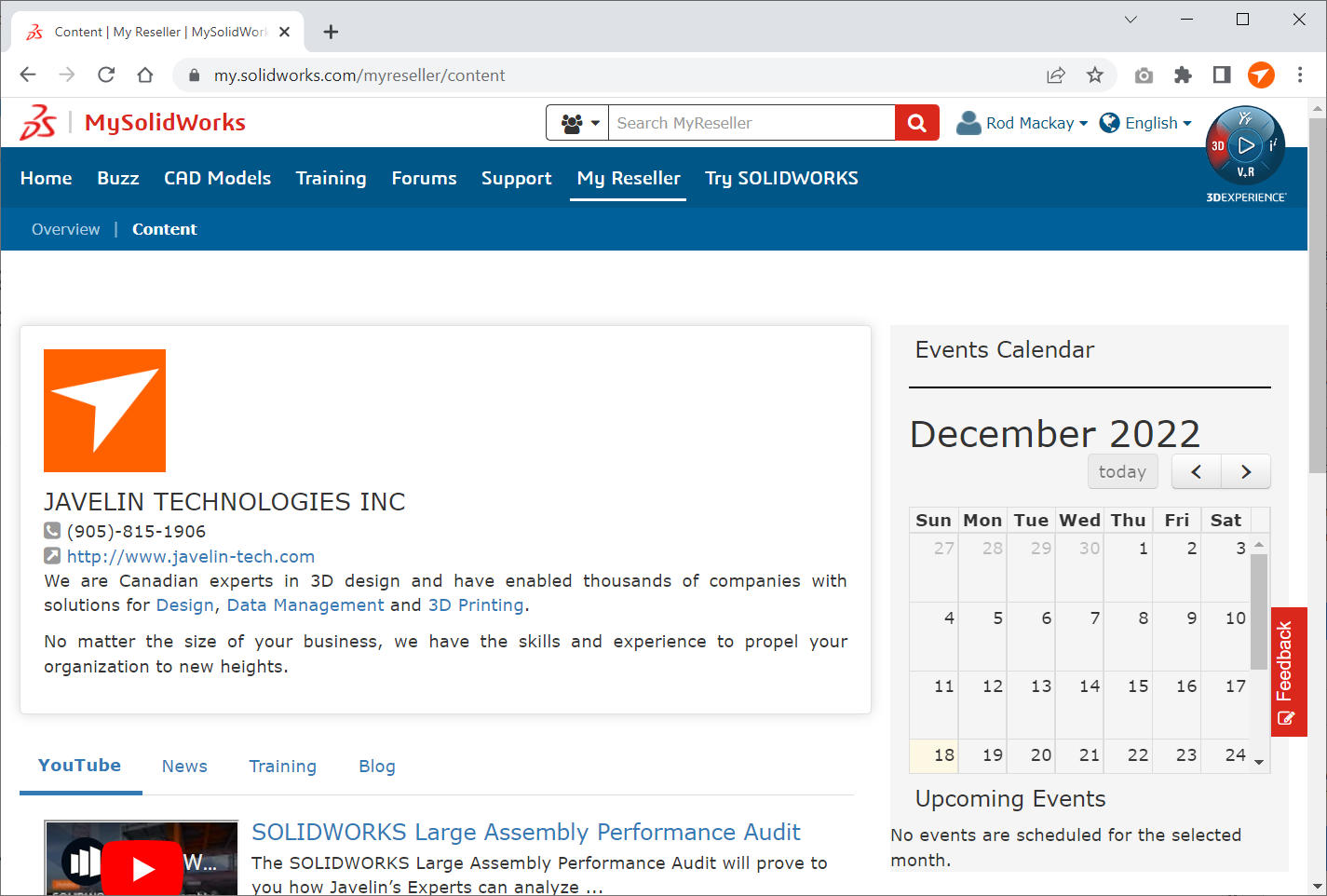Screen dimensions: 1327x896
Task: Open the Rod Mackay account dropdown
Action: [x=1022, y=123]
